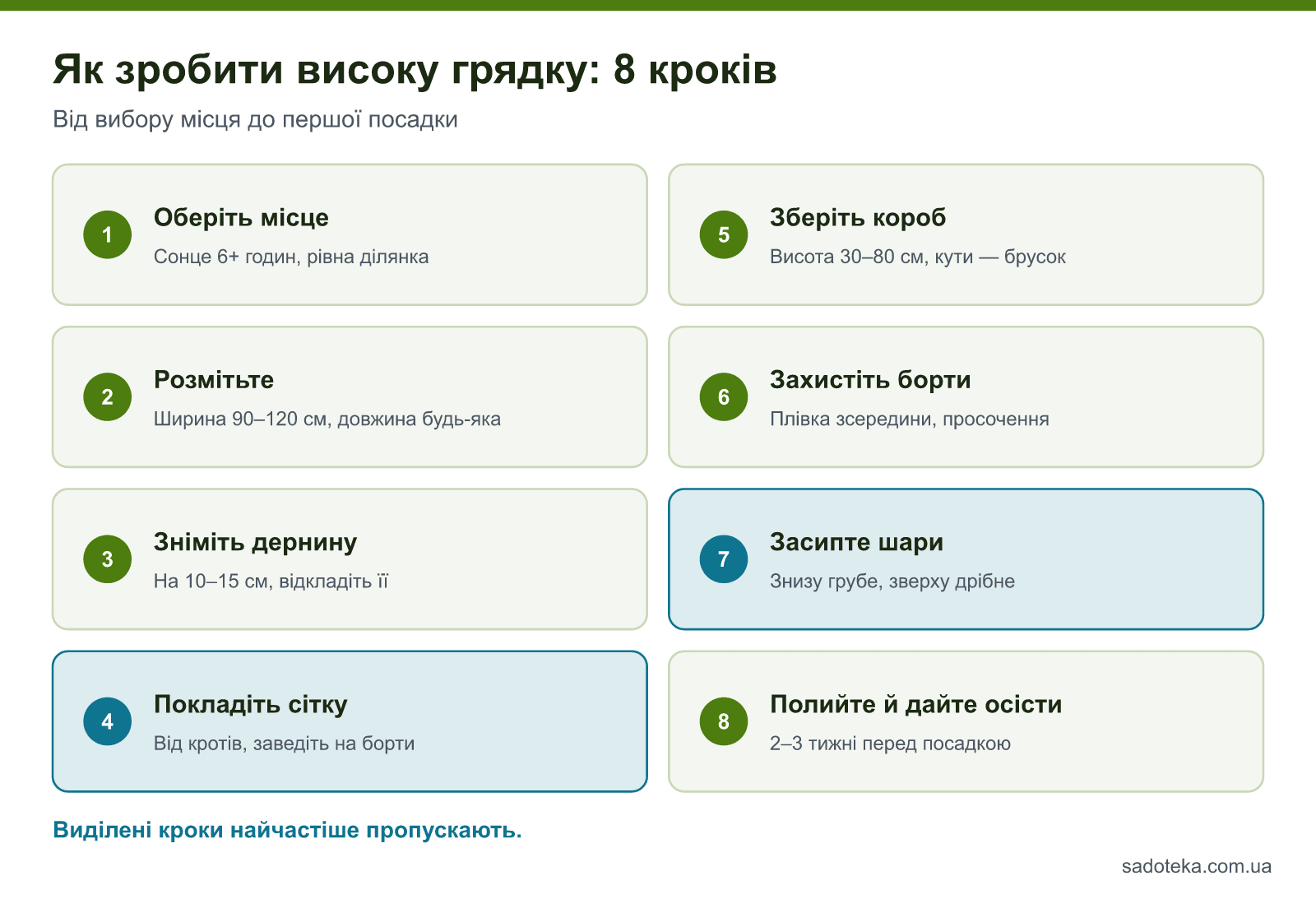The height and width of the screenshot is (899, 1316).
Task: Select the 'Засипте шари' step heading
Action: pyautogui.click(x=856, y=542)
